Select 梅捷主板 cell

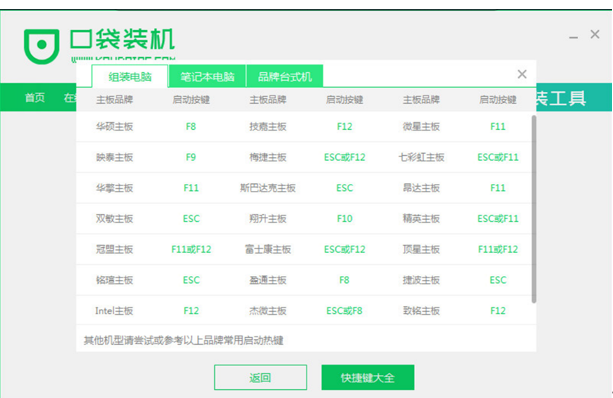268,157
